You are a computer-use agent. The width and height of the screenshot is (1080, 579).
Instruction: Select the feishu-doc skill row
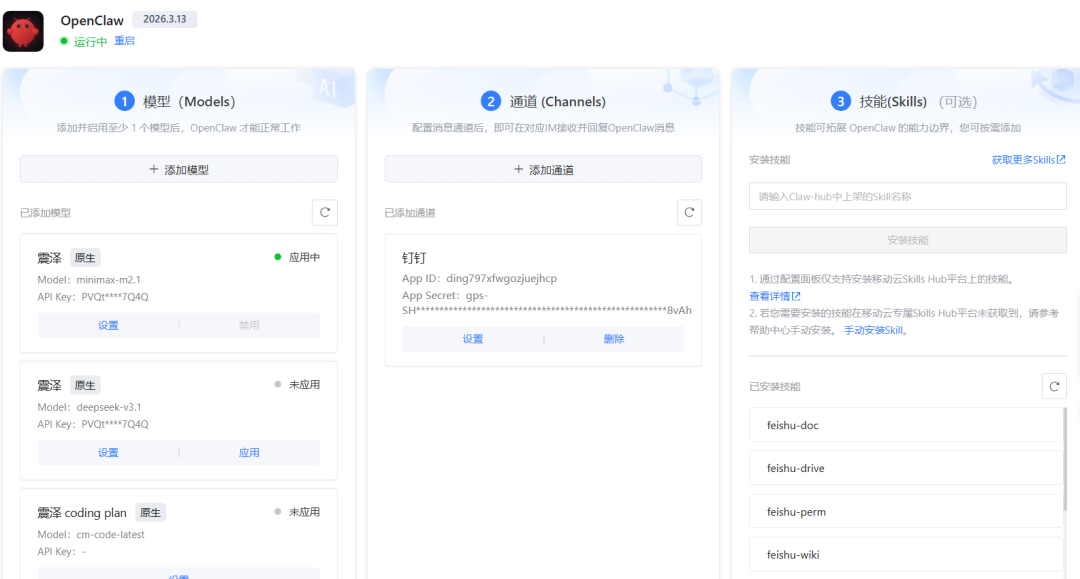click(x=906, y=425)
